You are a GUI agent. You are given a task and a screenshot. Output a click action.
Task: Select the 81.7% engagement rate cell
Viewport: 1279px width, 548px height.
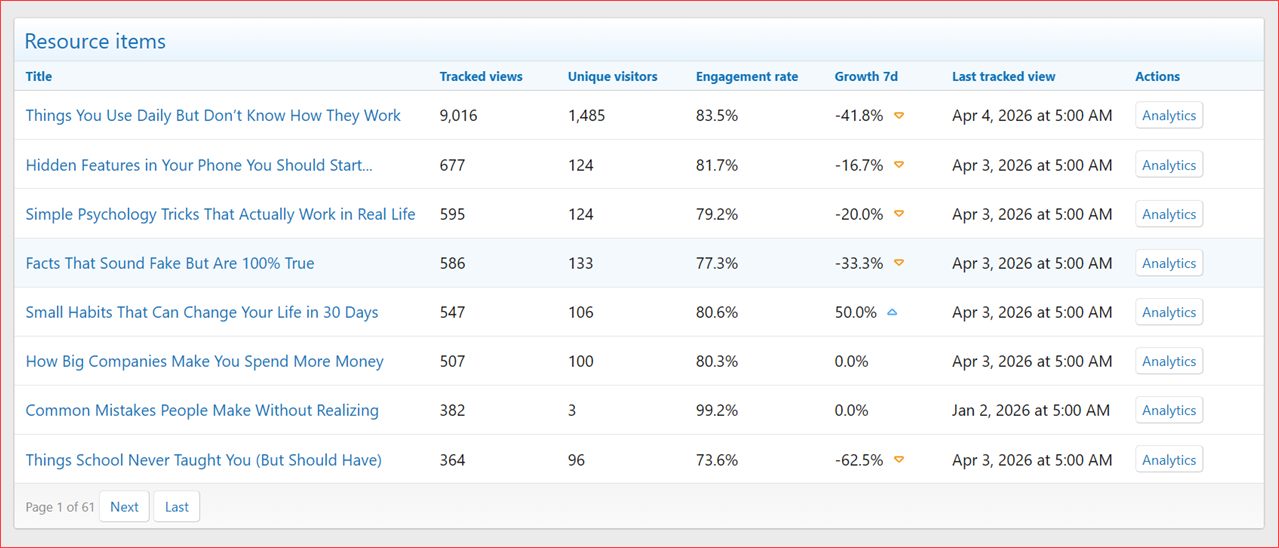point(717,165)
